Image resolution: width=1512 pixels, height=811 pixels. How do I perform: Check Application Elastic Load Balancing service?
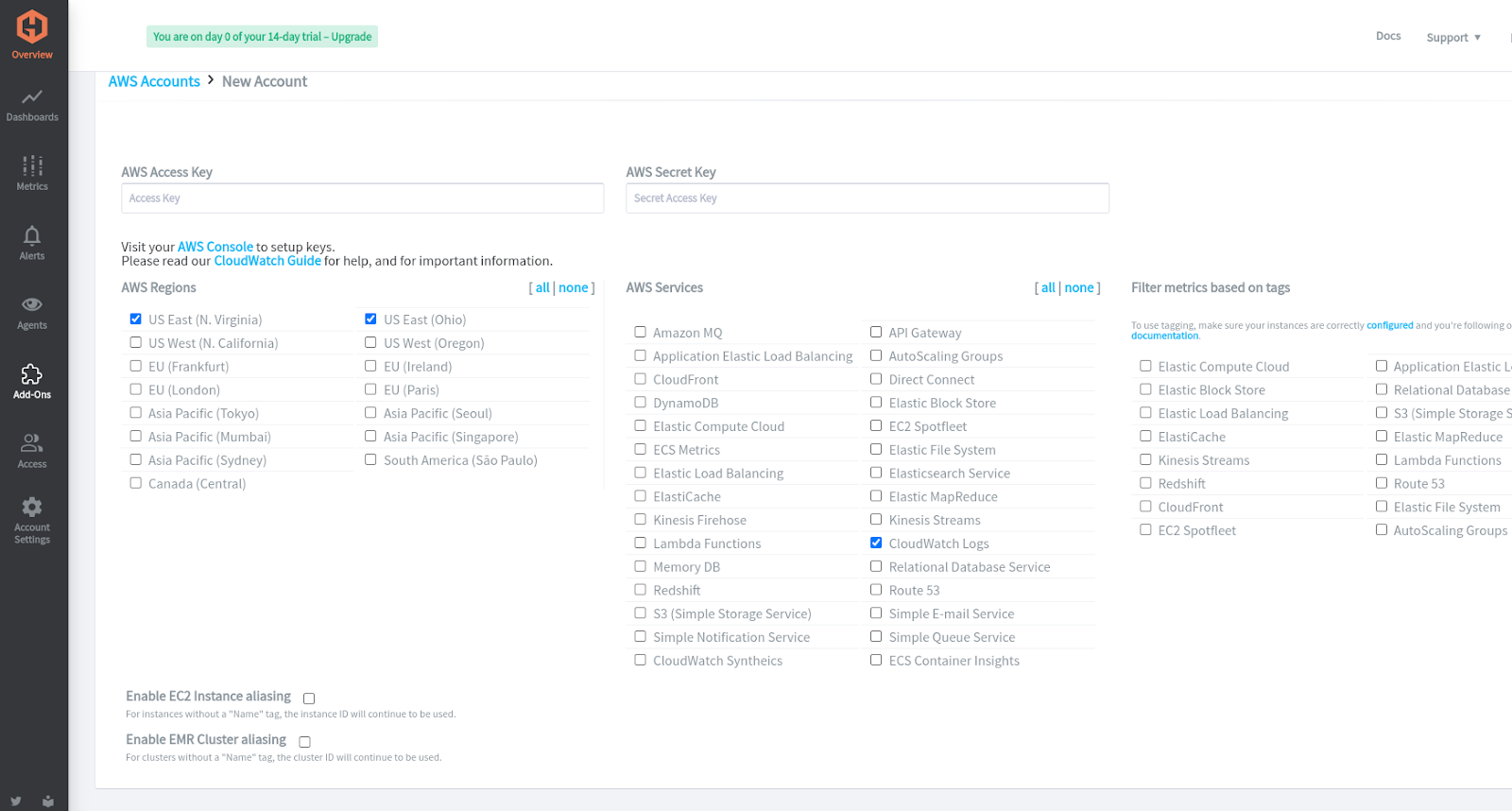[640, 355]
